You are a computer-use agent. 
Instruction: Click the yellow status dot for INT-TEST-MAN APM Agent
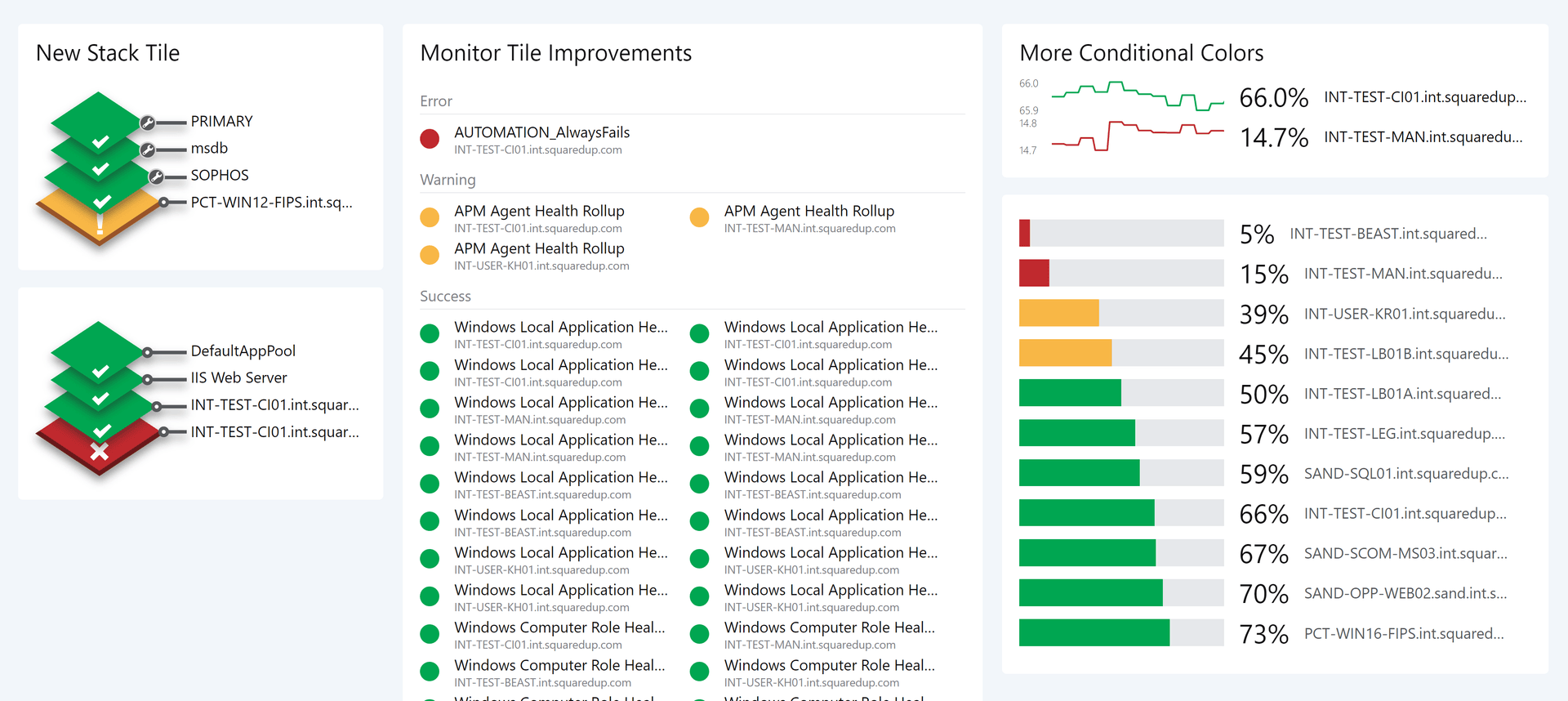(x=699, y=217)
